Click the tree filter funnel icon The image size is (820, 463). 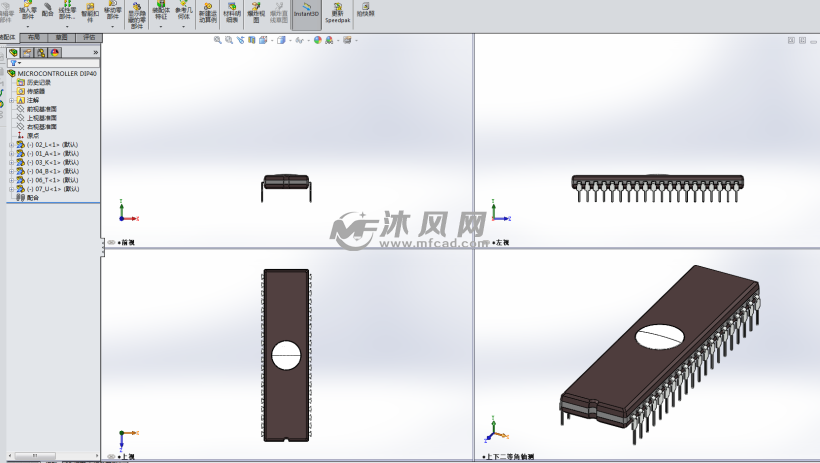14,63
